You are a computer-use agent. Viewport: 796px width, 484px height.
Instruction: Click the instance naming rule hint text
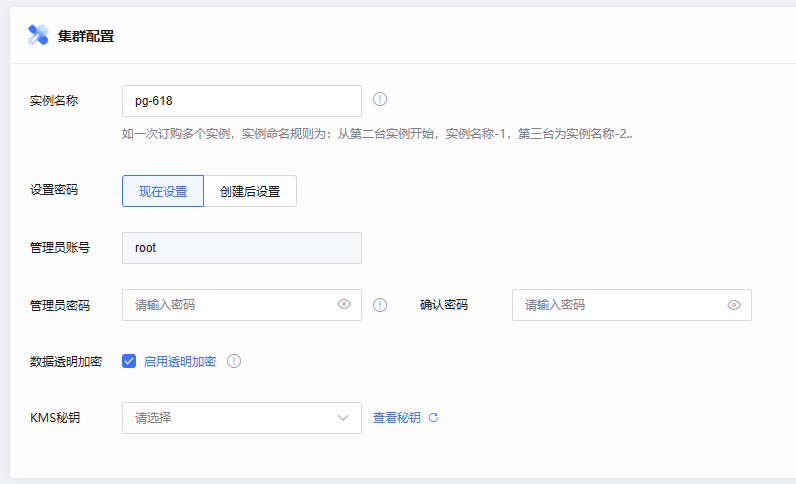tap(377, 133)
